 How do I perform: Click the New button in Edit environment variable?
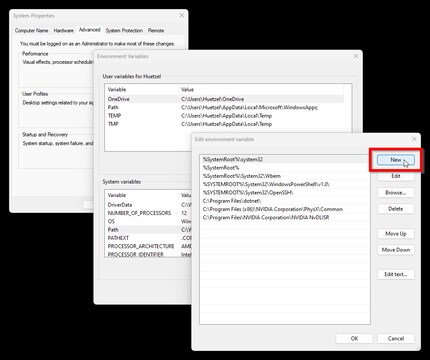(396, 160)
